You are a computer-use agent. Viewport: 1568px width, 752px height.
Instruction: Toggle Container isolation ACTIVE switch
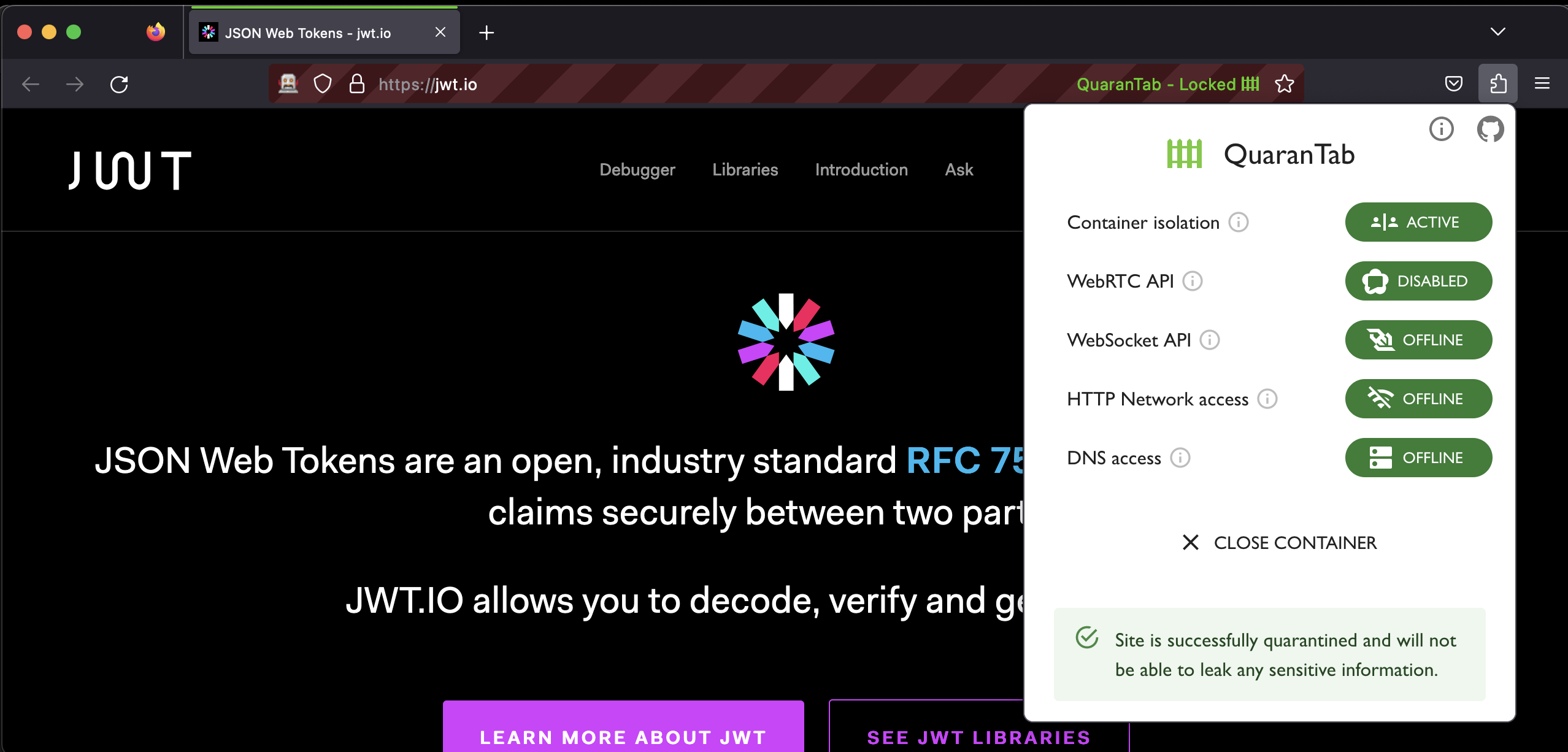pos(1418,222)
